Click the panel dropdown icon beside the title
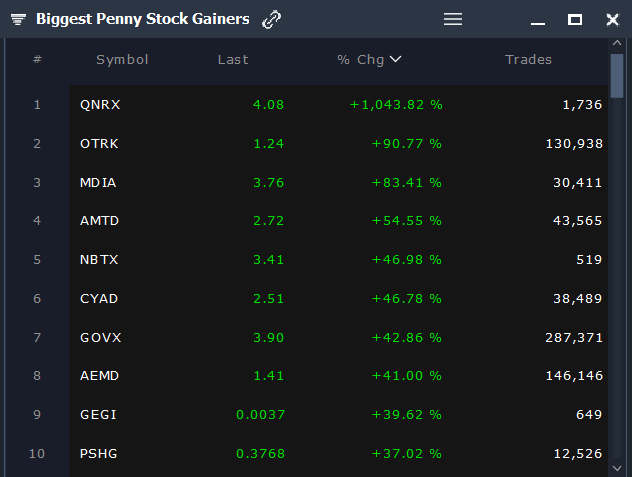 (x=18, y=19)
